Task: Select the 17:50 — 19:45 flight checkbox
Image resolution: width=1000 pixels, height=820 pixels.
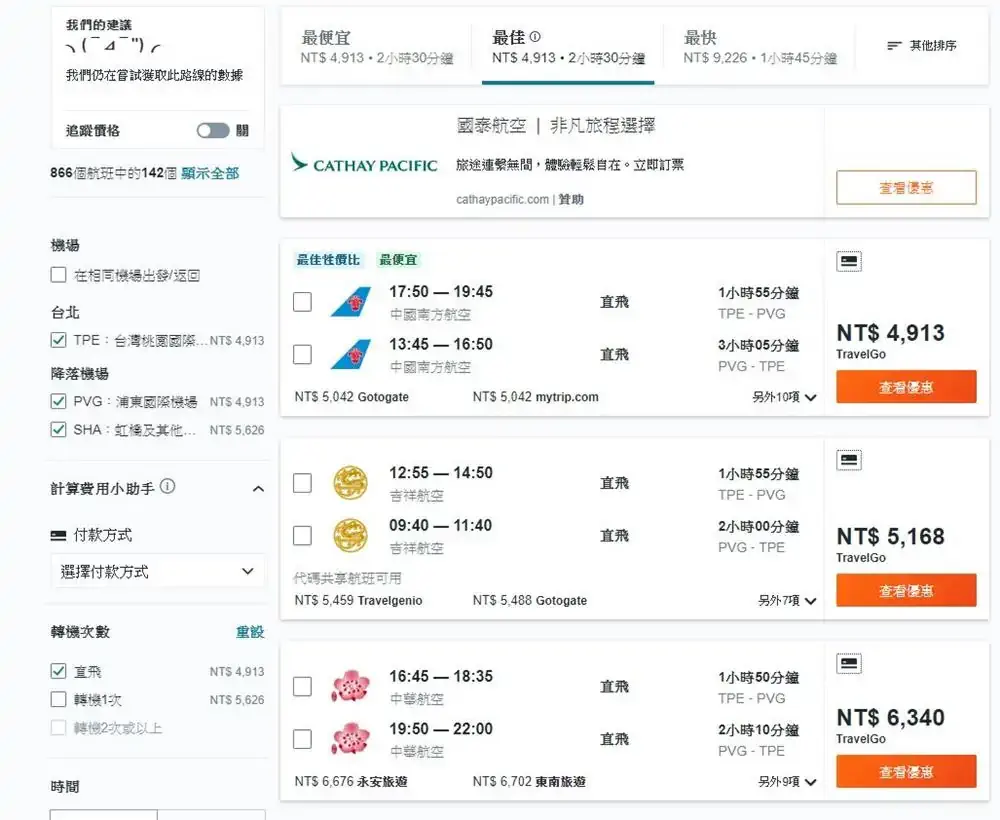Action: click(302, 302)
